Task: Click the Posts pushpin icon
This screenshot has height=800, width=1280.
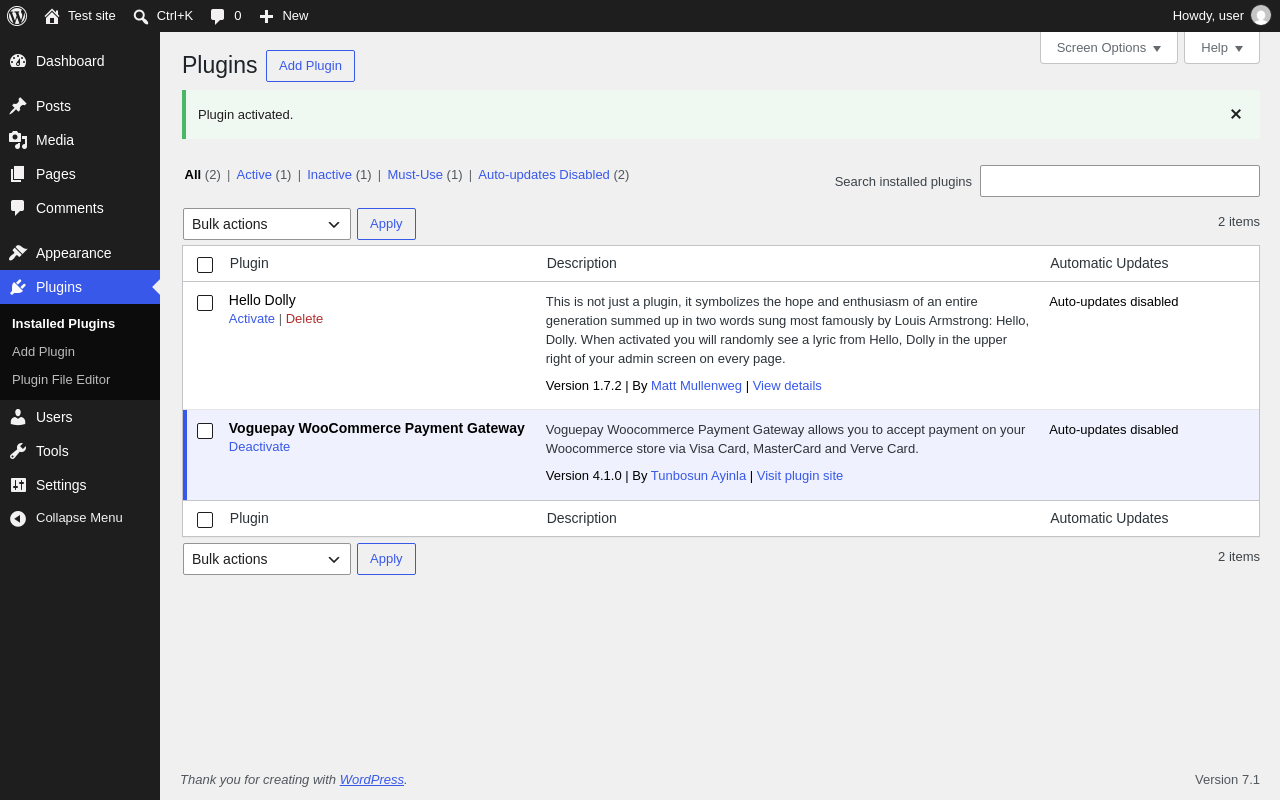Action: (x=18, y=106)
